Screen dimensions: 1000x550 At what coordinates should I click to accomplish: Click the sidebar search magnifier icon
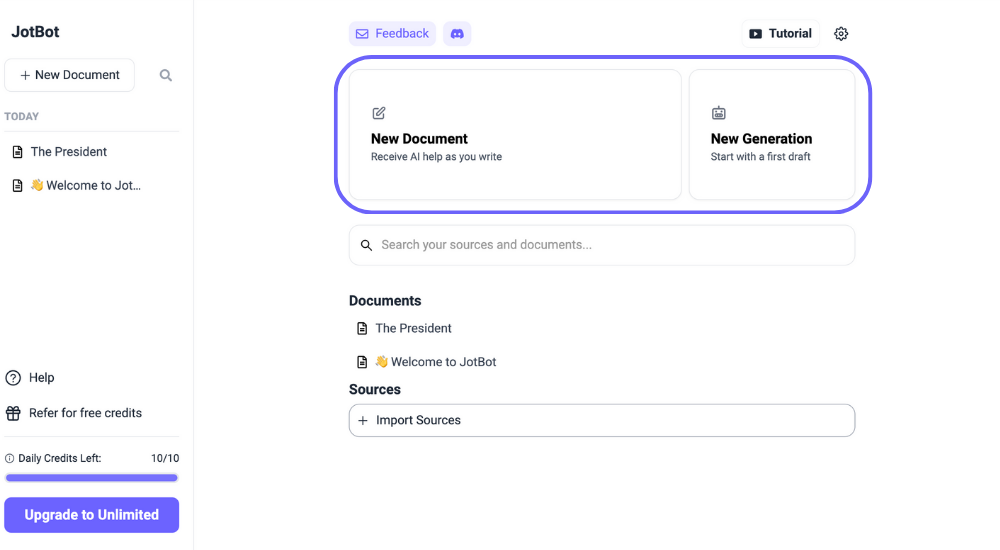pos(166,75)
